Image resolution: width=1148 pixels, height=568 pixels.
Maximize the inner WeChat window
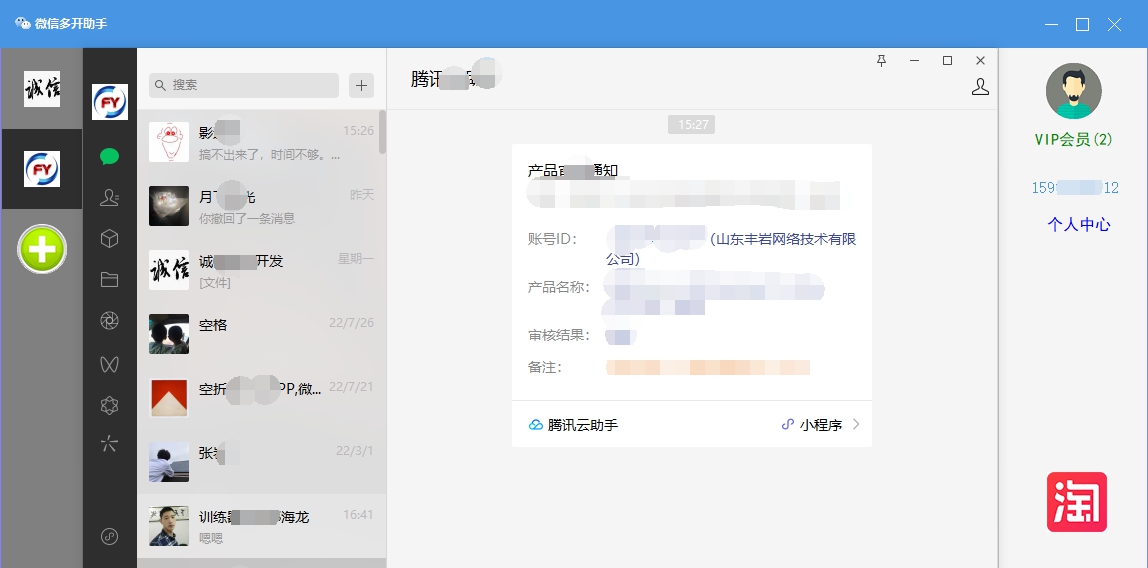[x=947, y=61]
